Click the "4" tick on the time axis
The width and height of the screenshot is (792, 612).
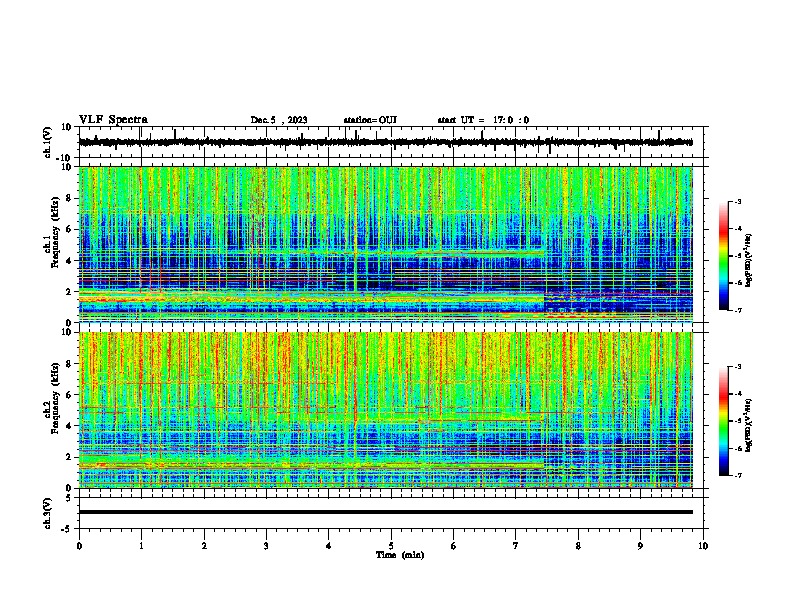[328, 546]
